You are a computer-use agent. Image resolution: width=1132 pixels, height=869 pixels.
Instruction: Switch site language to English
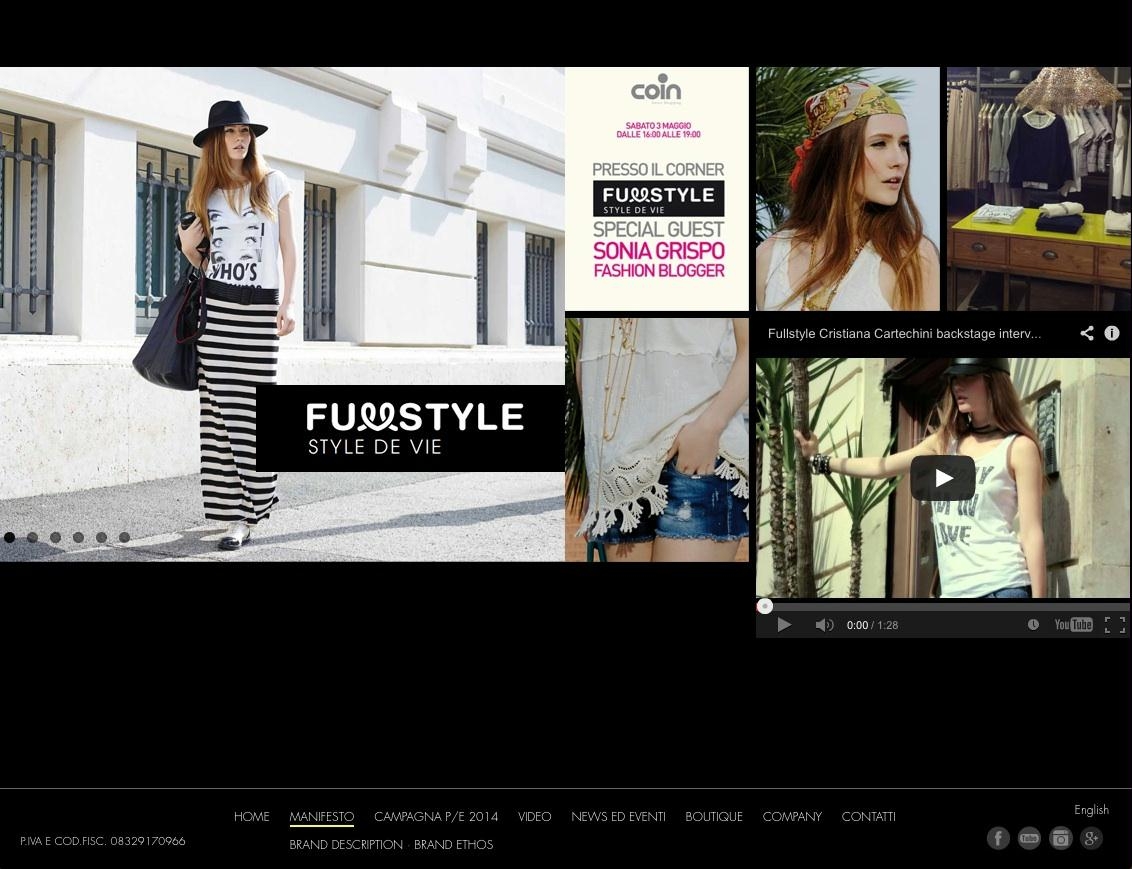pos(1091,810)
